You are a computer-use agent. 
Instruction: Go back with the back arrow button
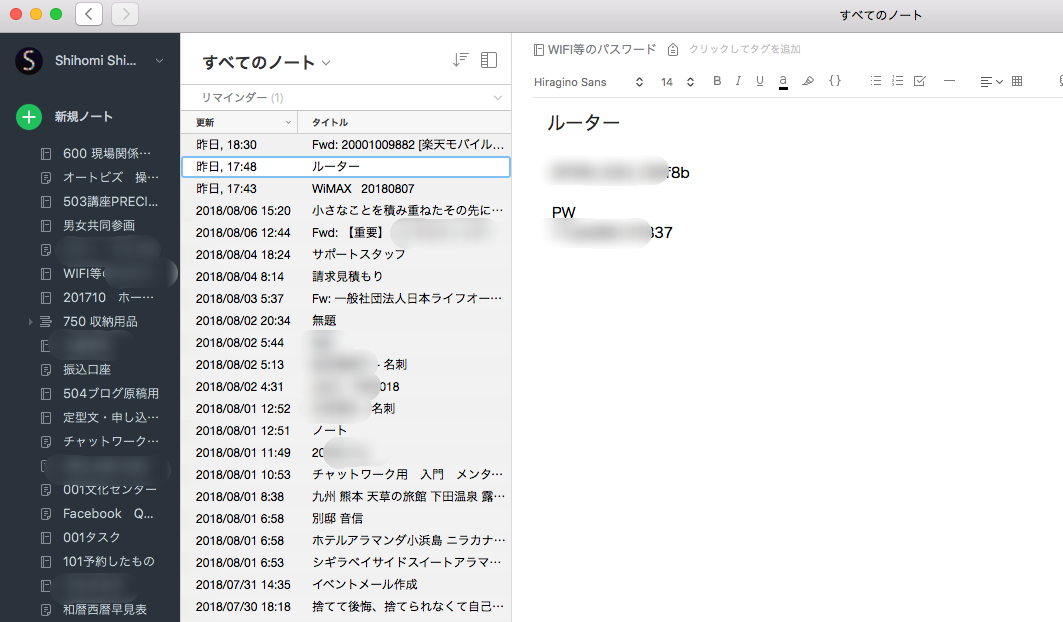coord(89,14)
